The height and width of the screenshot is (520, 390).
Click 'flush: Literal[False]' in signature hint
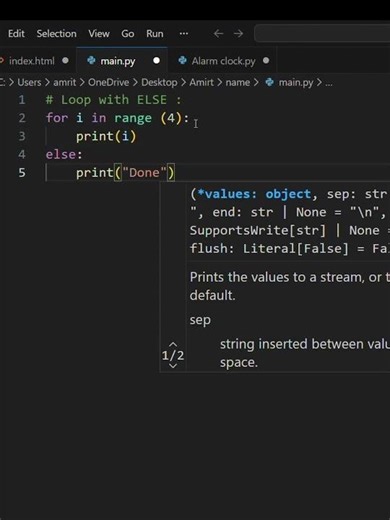pos(269,249)
